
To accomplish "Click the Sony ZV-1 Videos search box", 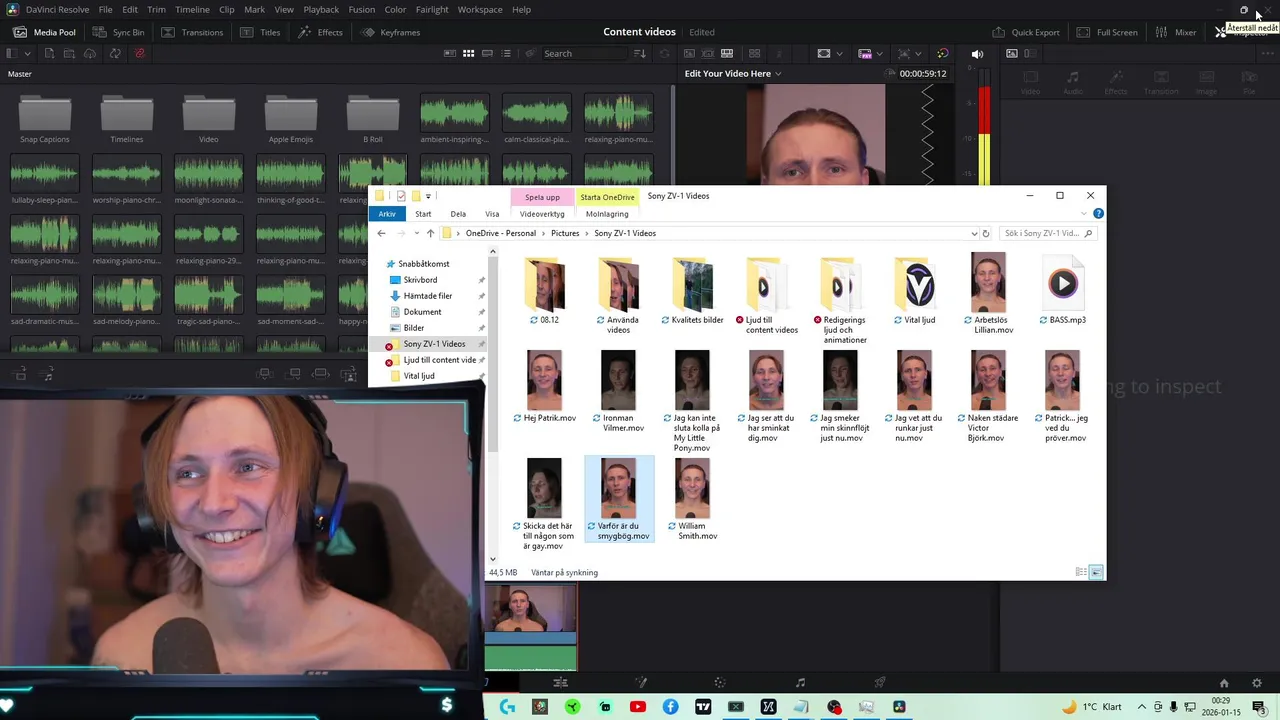I will [x=1047, y=233].
